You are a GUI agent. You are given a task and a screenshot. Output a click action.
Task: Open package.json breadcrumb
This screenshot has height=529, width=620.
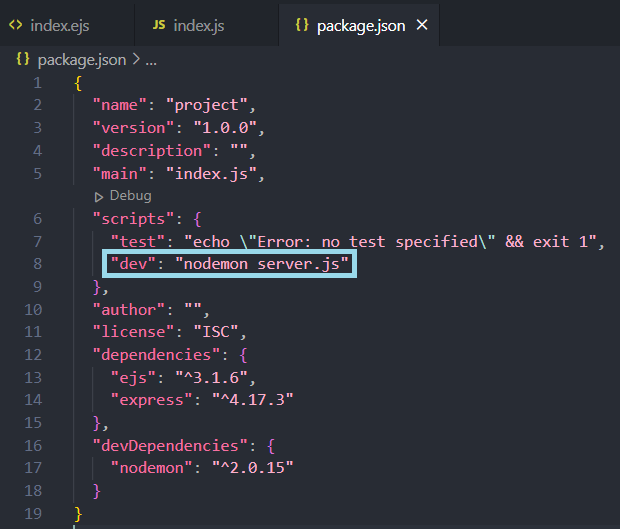point(82,60)
